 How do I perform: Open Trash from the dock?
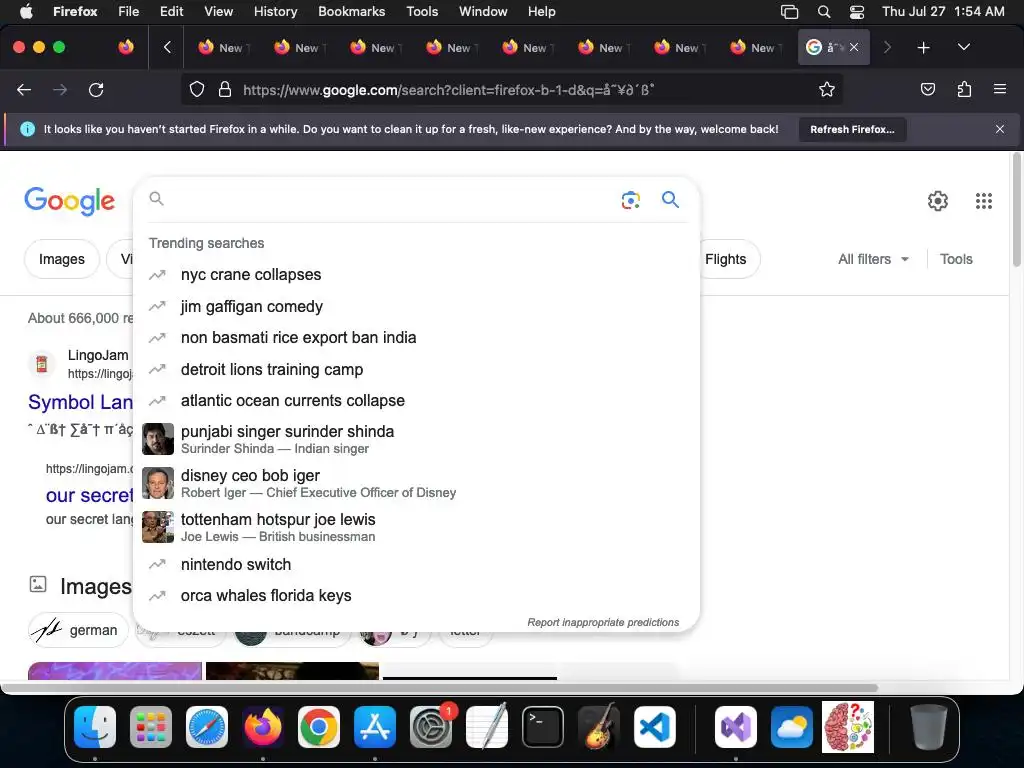tap(929, 727)
